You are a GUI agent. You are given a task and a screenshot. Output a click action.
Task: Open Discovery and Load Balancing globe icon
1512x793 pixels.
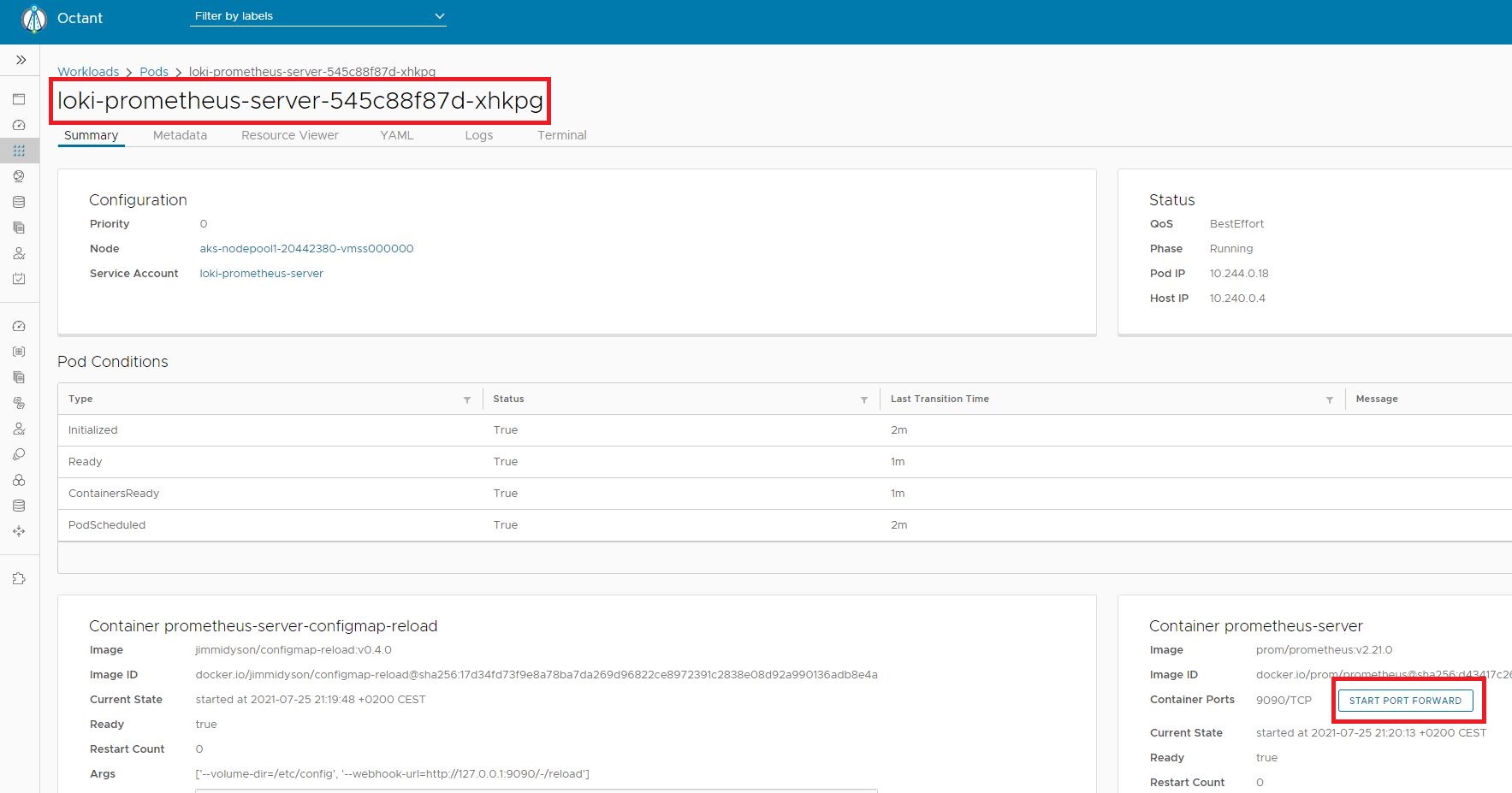(x=19, y=176)
